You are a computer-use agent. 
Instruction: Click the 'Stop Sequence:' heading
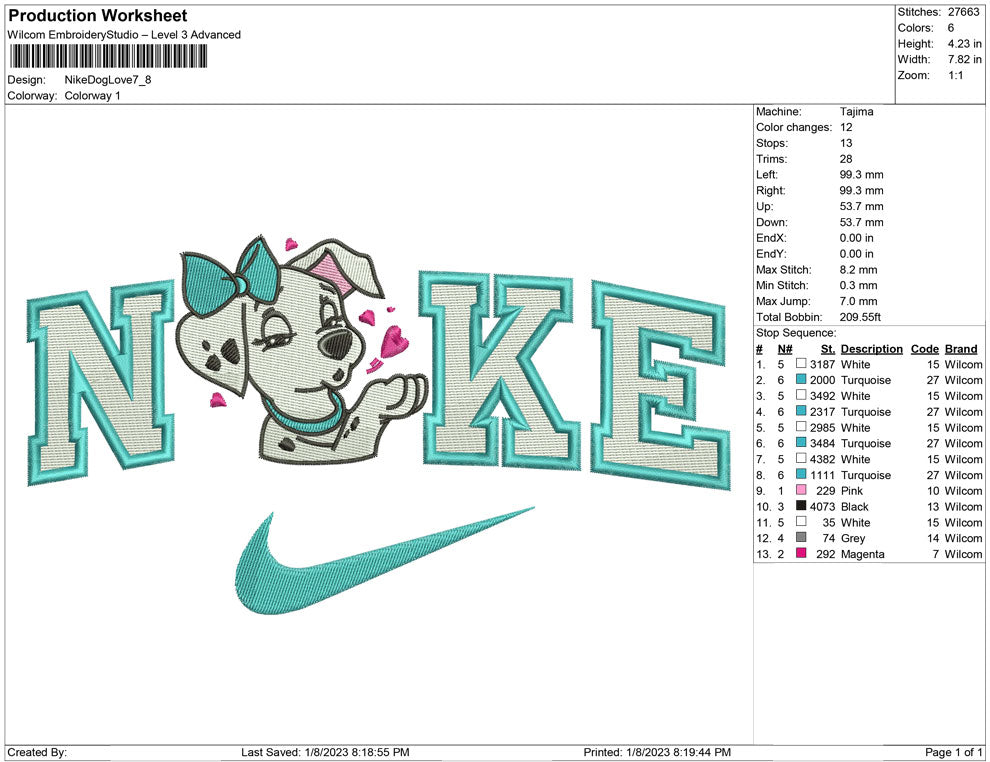click(796, 332)
